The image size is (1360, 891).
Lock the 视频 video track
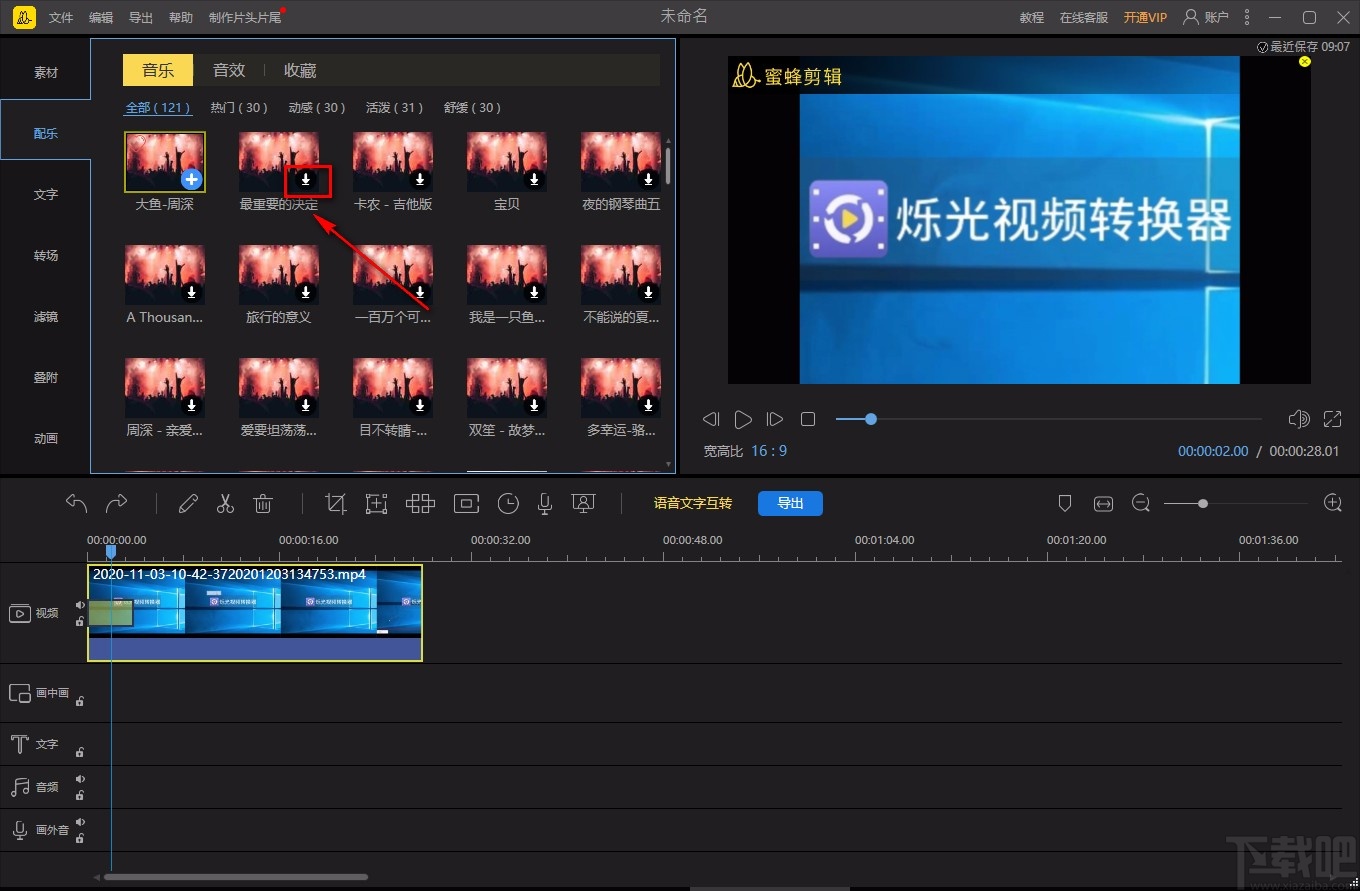click(80, 621)
